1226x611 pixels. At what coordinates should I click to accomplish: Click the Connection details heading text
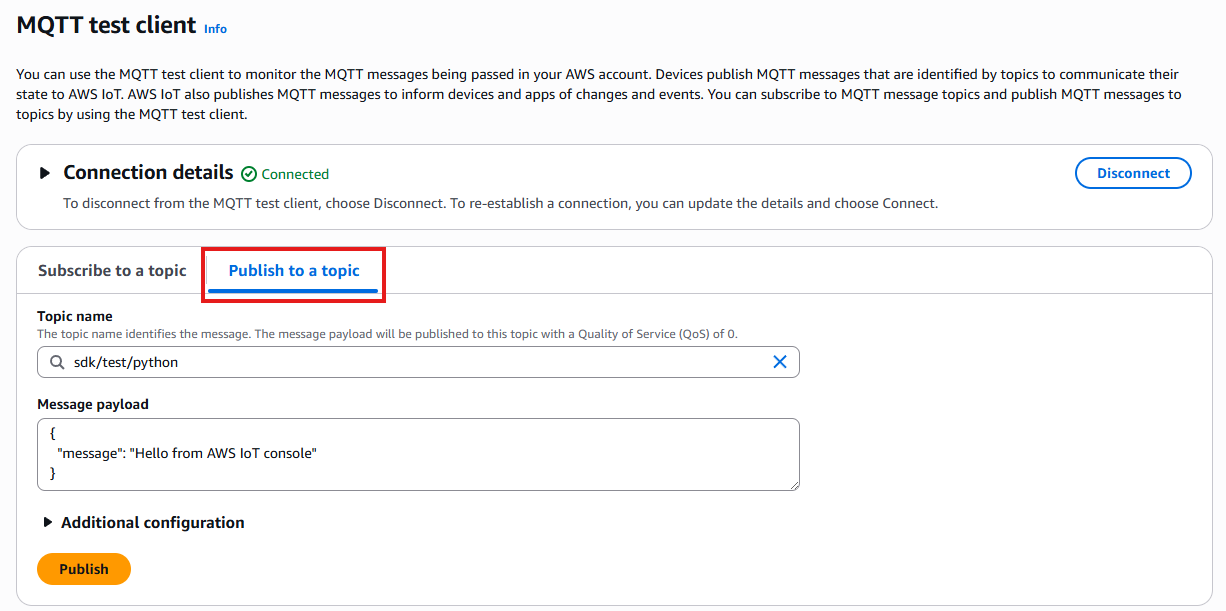[148, 173]
